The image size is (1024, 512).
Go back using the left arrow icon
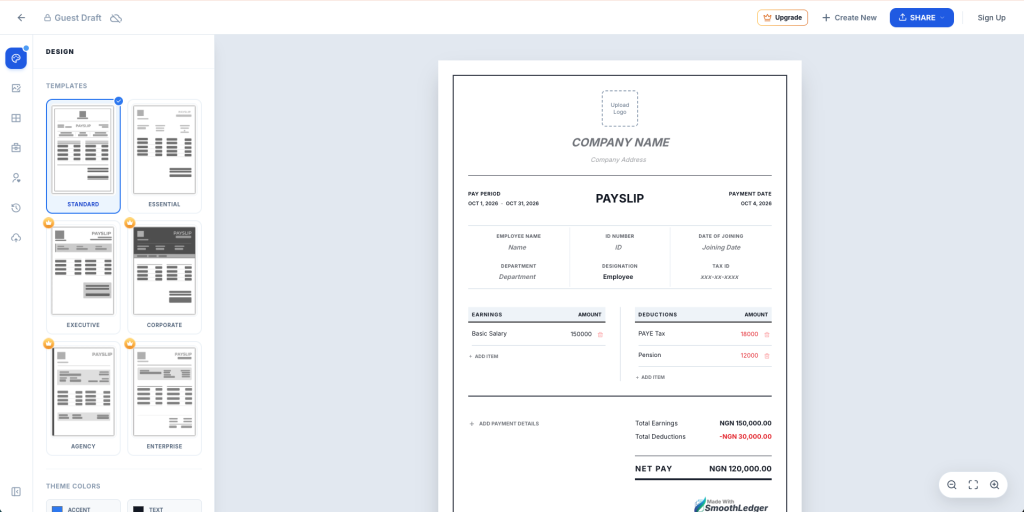click(x=22, y=18)
